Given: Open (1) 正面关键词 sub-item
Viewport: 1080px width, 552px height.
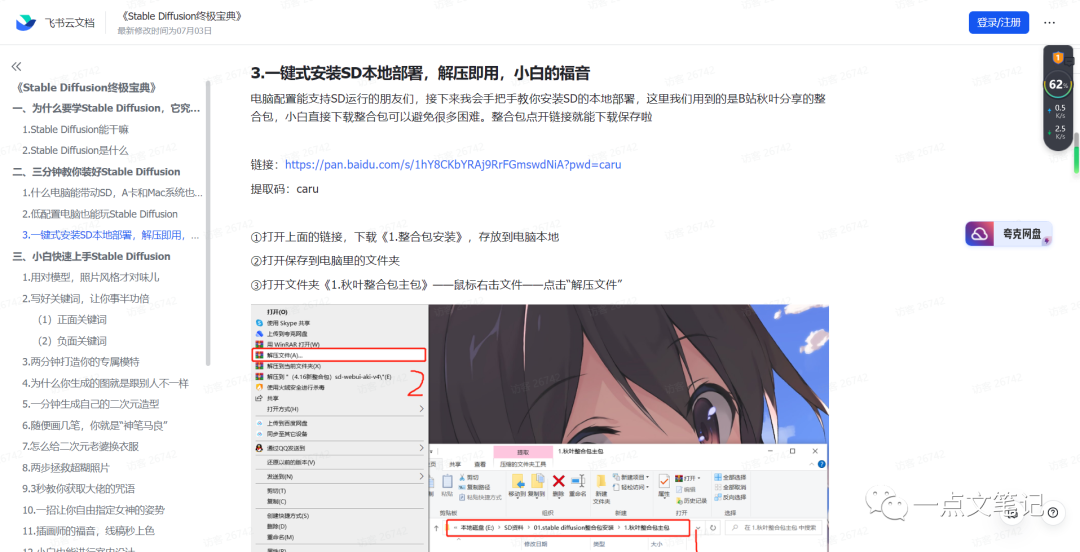Looking at the screenshot, I should pyautogui.click(x=72, y=320).
